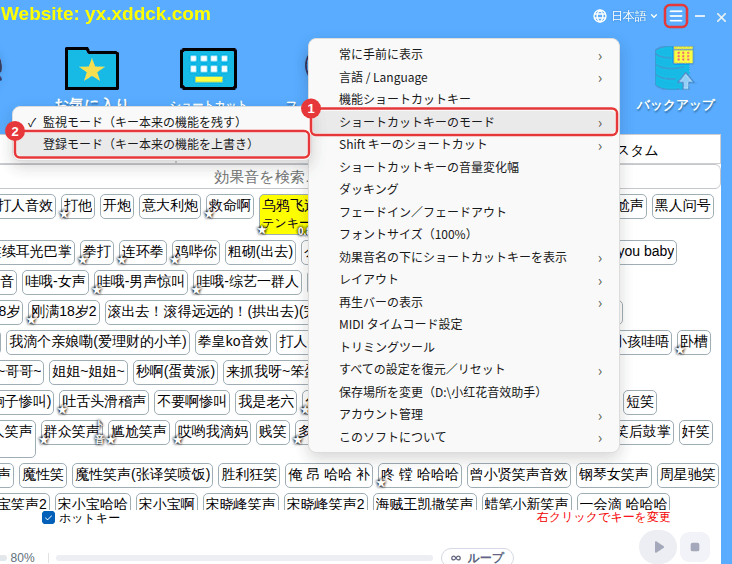Play the 意大利炮 sound effect
732x564 pixels.
[170, 206]
